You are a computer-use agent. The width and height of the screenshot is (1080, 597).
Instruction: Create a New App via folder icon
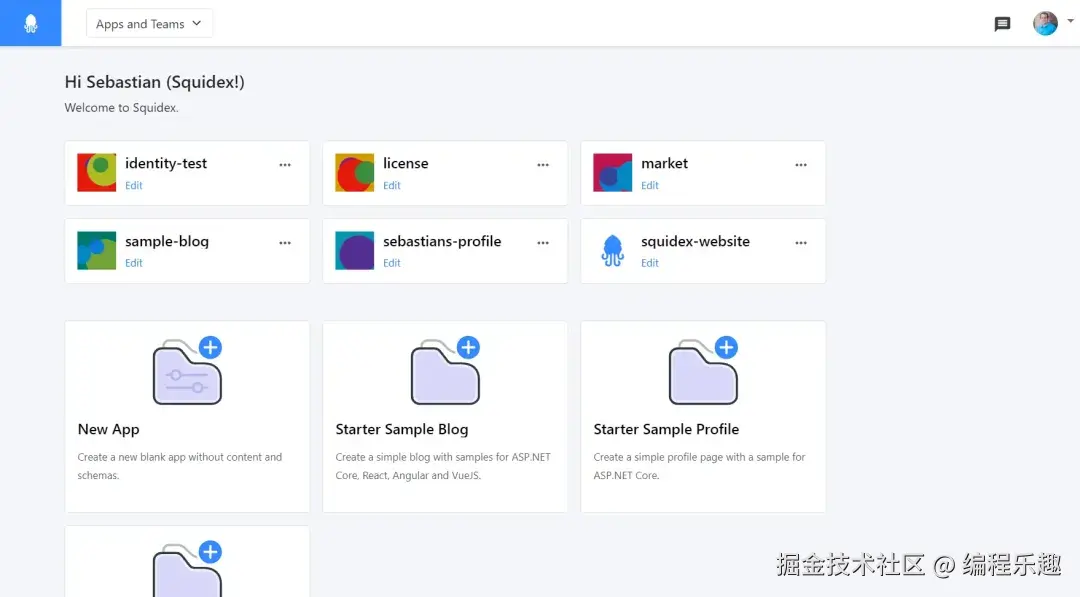coord(187,370)
